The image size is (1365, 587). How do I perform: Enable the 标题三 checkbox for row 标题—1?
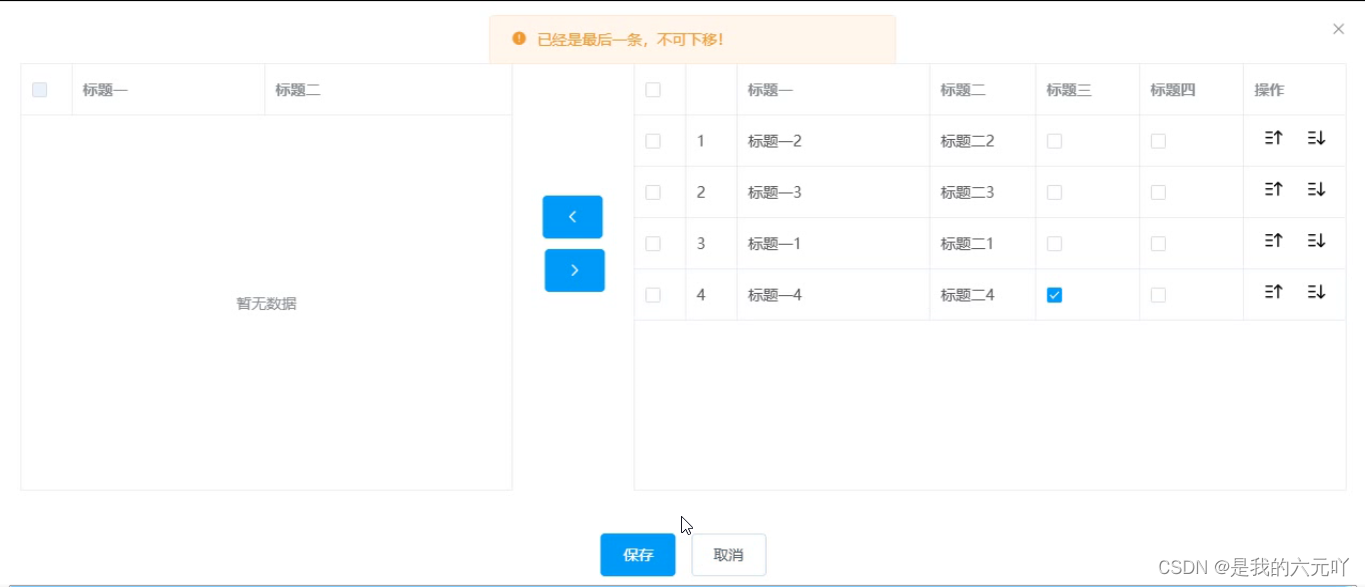tap(1054, 243)
